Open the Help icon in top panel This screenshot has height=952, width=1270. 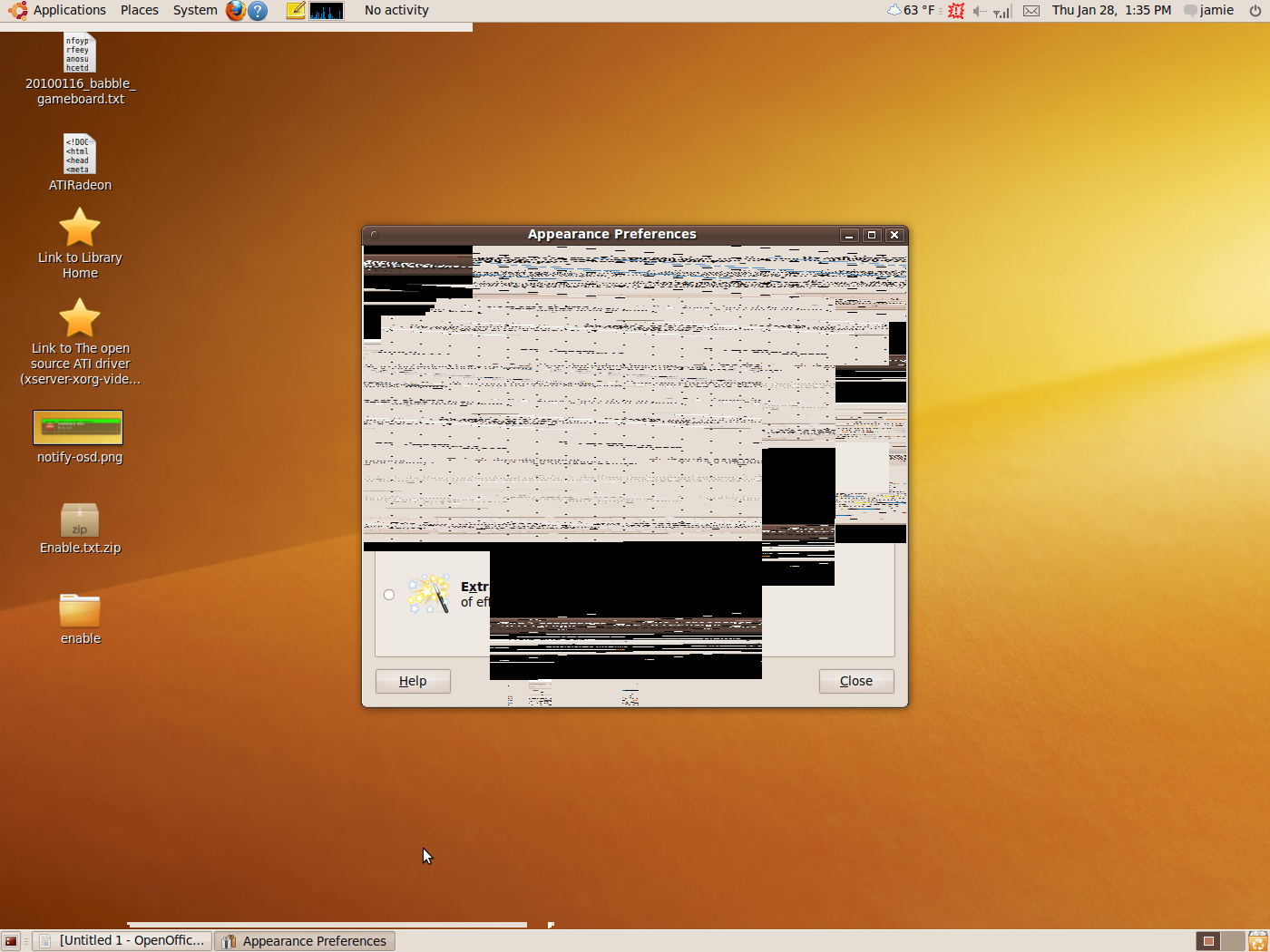259,11
